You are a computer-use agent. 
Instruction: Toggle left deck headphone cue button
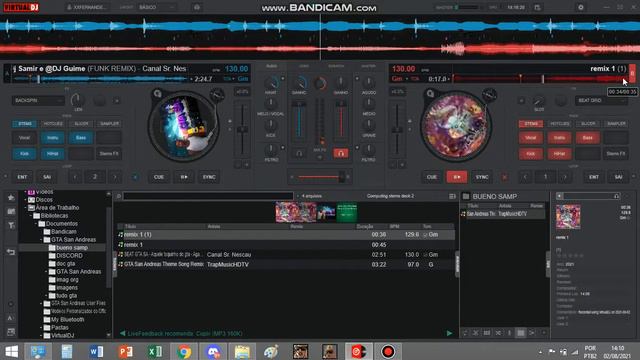[x=299, y=153]
